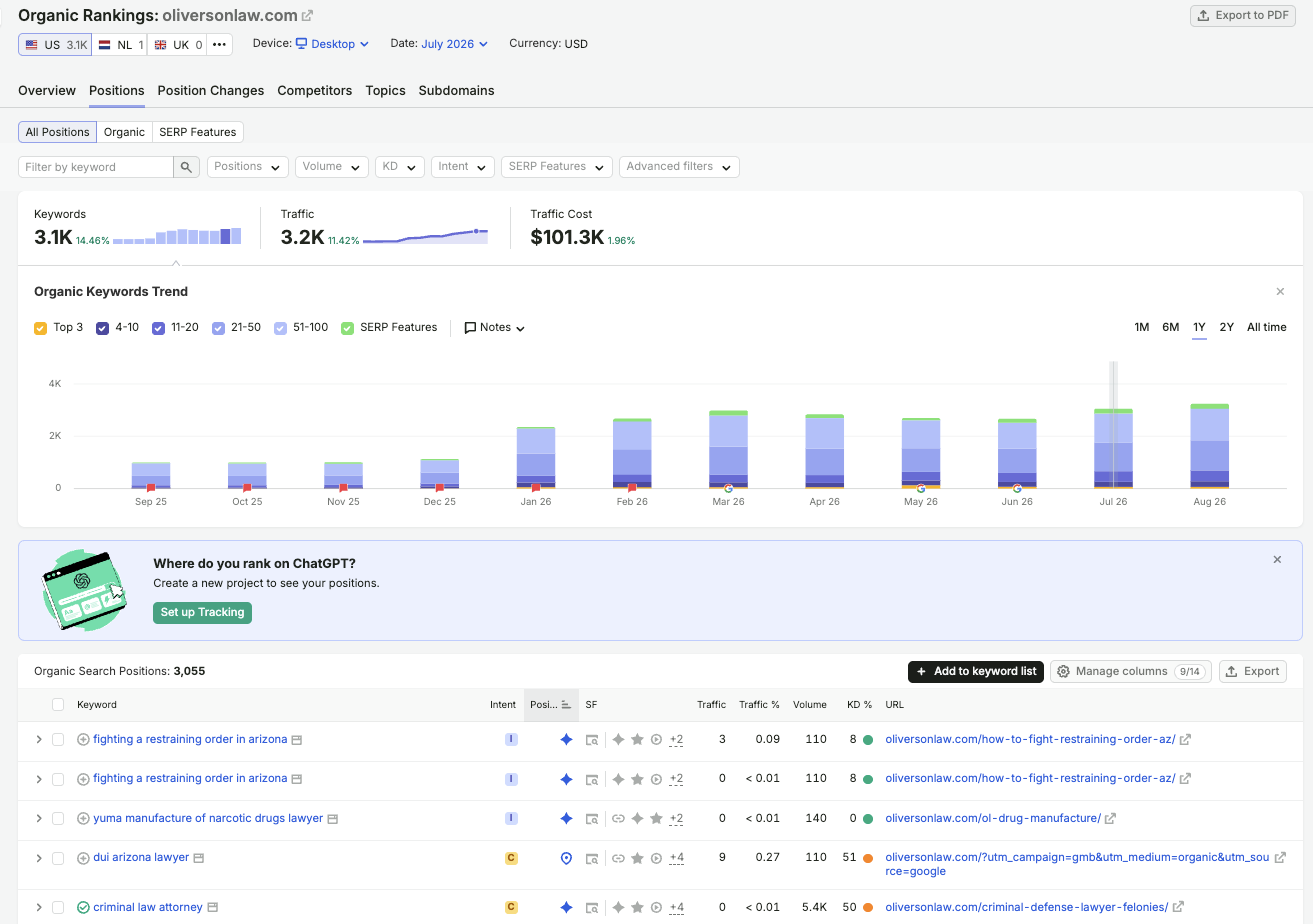Click local pack pin icon in dui row
Viewport: 1313px width, 924px height.
pos(566,858)
